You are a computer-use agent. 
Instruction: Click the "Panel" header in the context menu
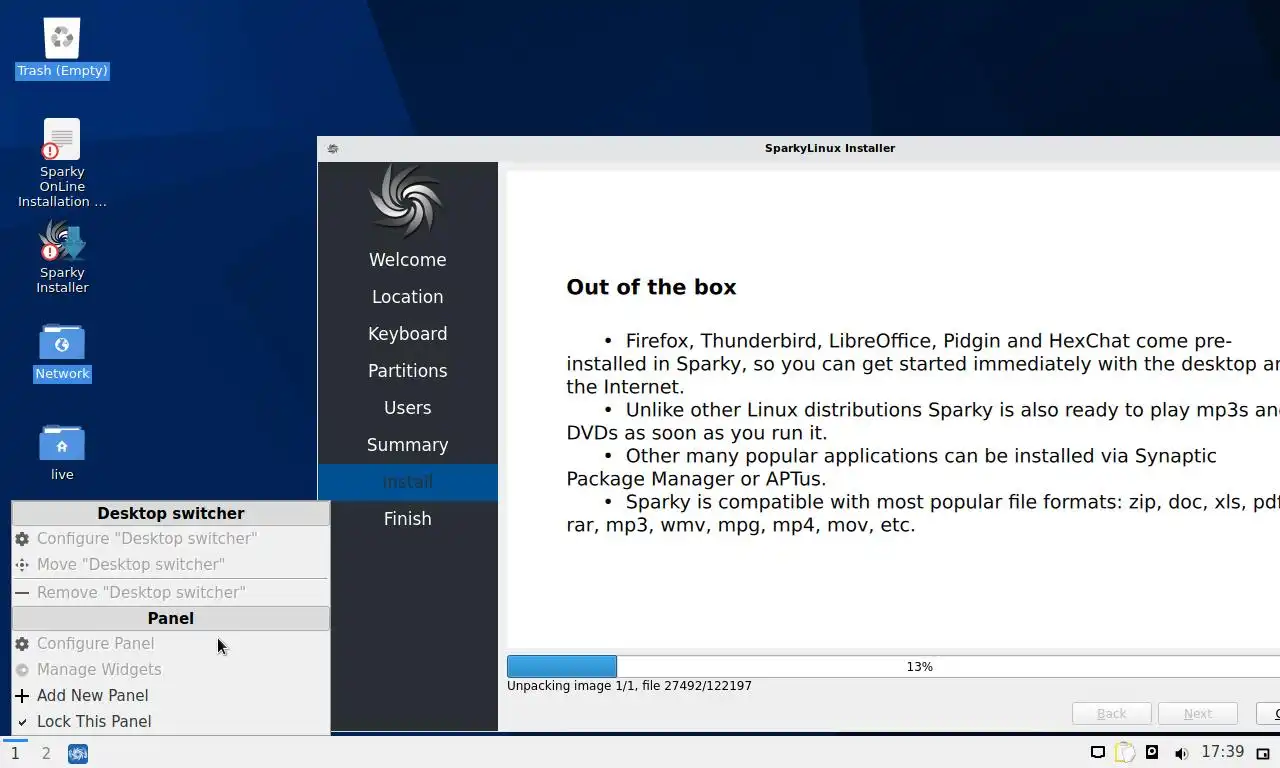coord(171,618)
